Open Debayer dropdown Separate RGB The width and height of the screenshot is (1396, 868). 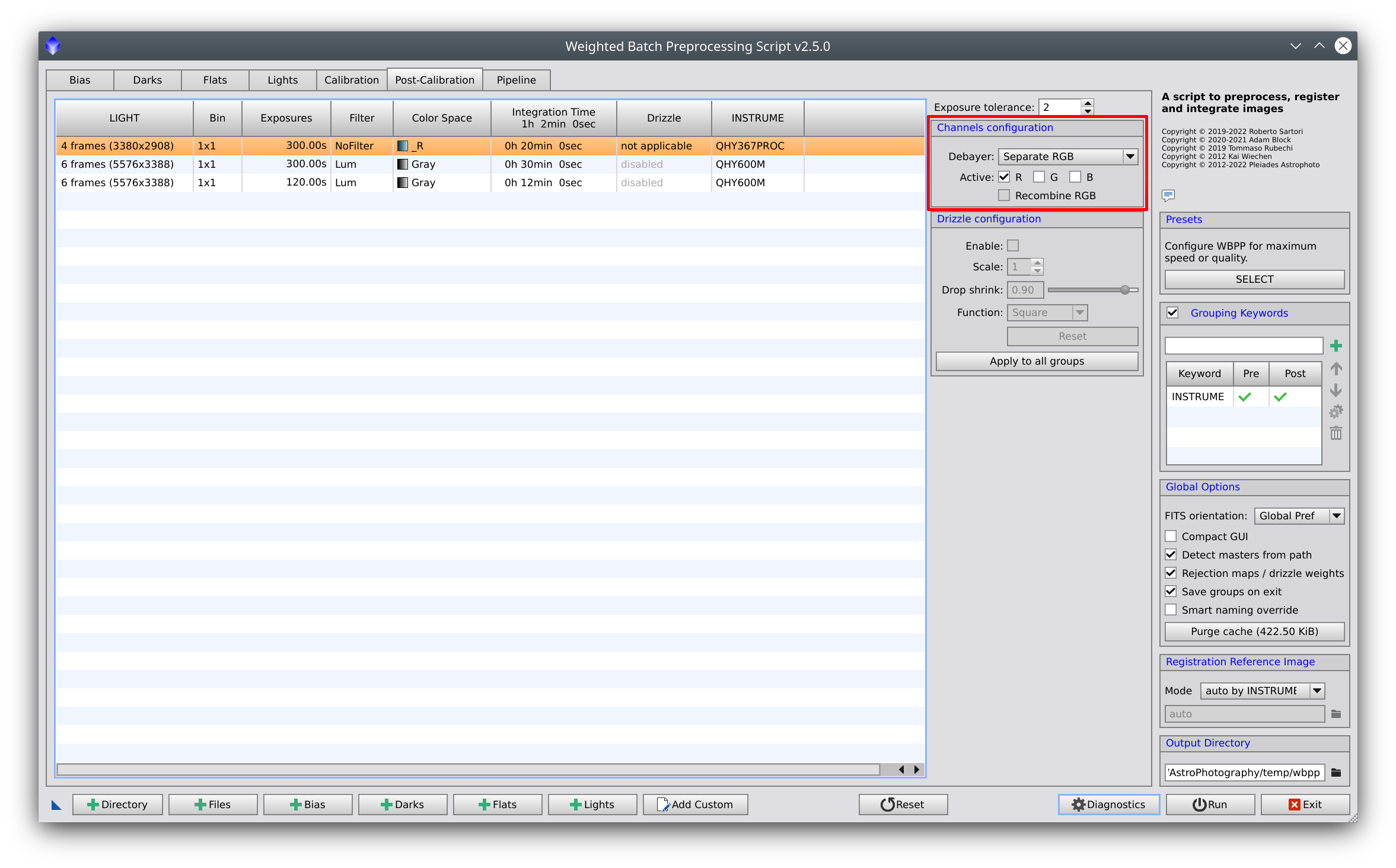point(1068,157)
